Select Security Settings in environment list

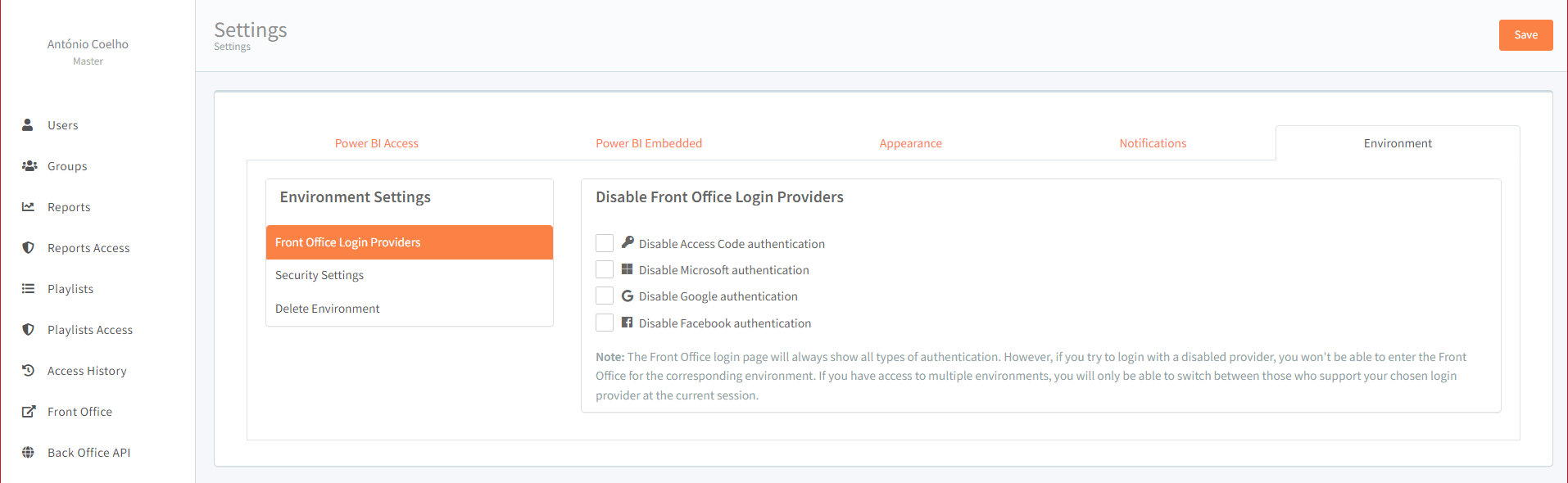(x=319, y=275)
